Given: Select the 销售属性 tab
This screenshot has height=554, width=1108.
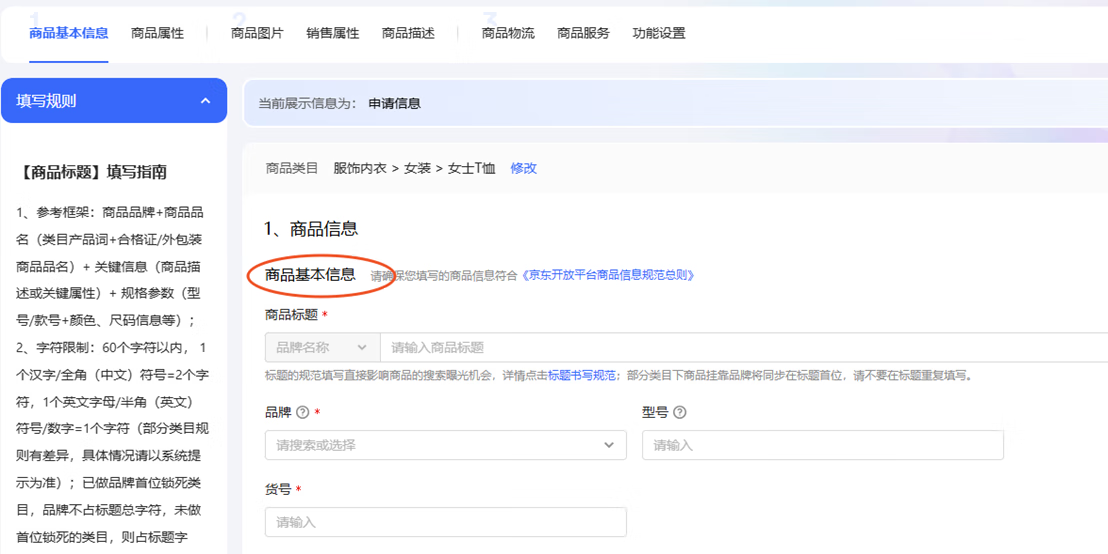Looking at the screenshot, I should pos(332,33).
